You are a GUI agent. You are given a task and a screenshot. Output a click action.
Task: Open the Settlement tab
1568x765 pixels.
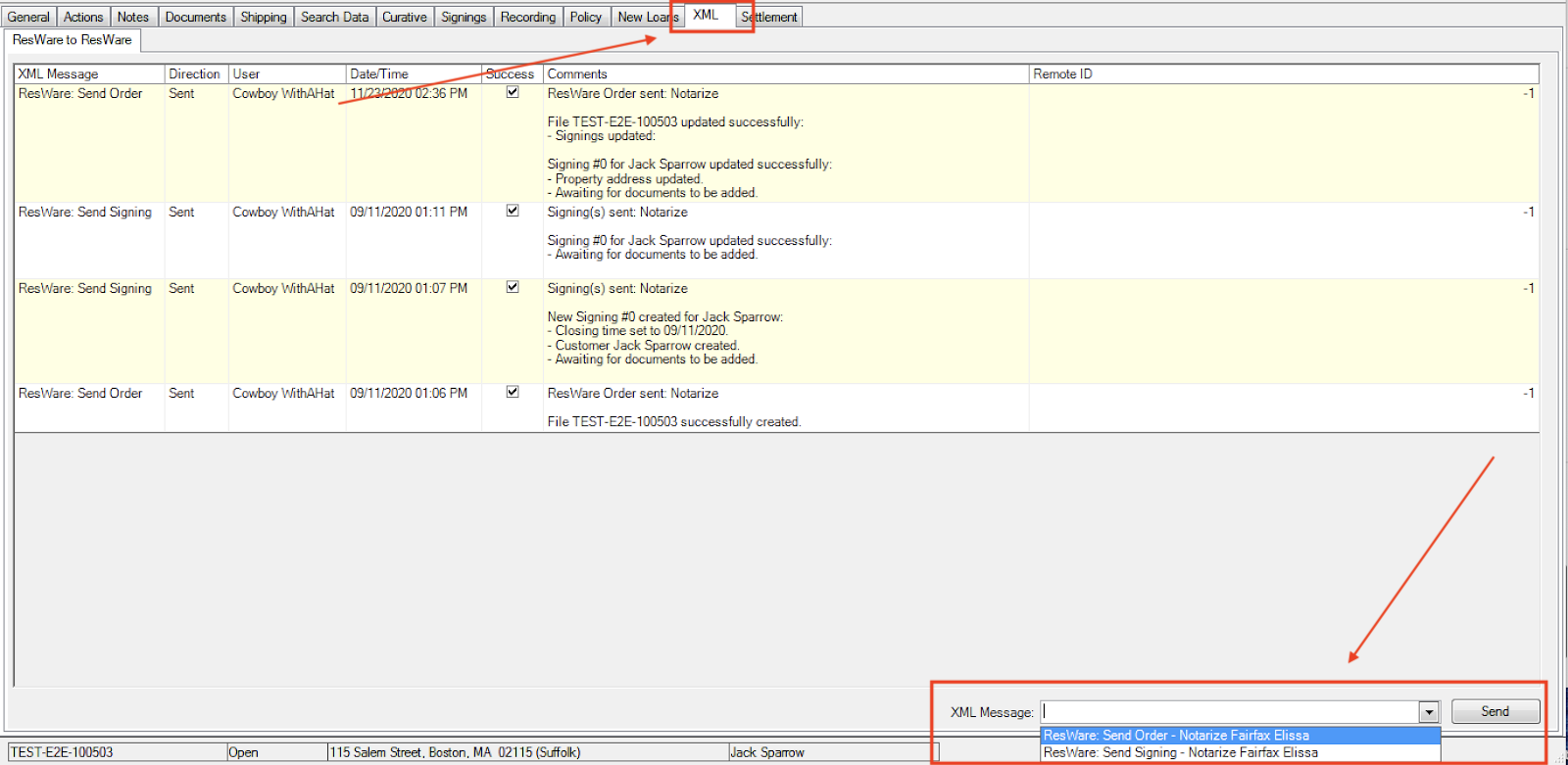click(x=769, y=17)
